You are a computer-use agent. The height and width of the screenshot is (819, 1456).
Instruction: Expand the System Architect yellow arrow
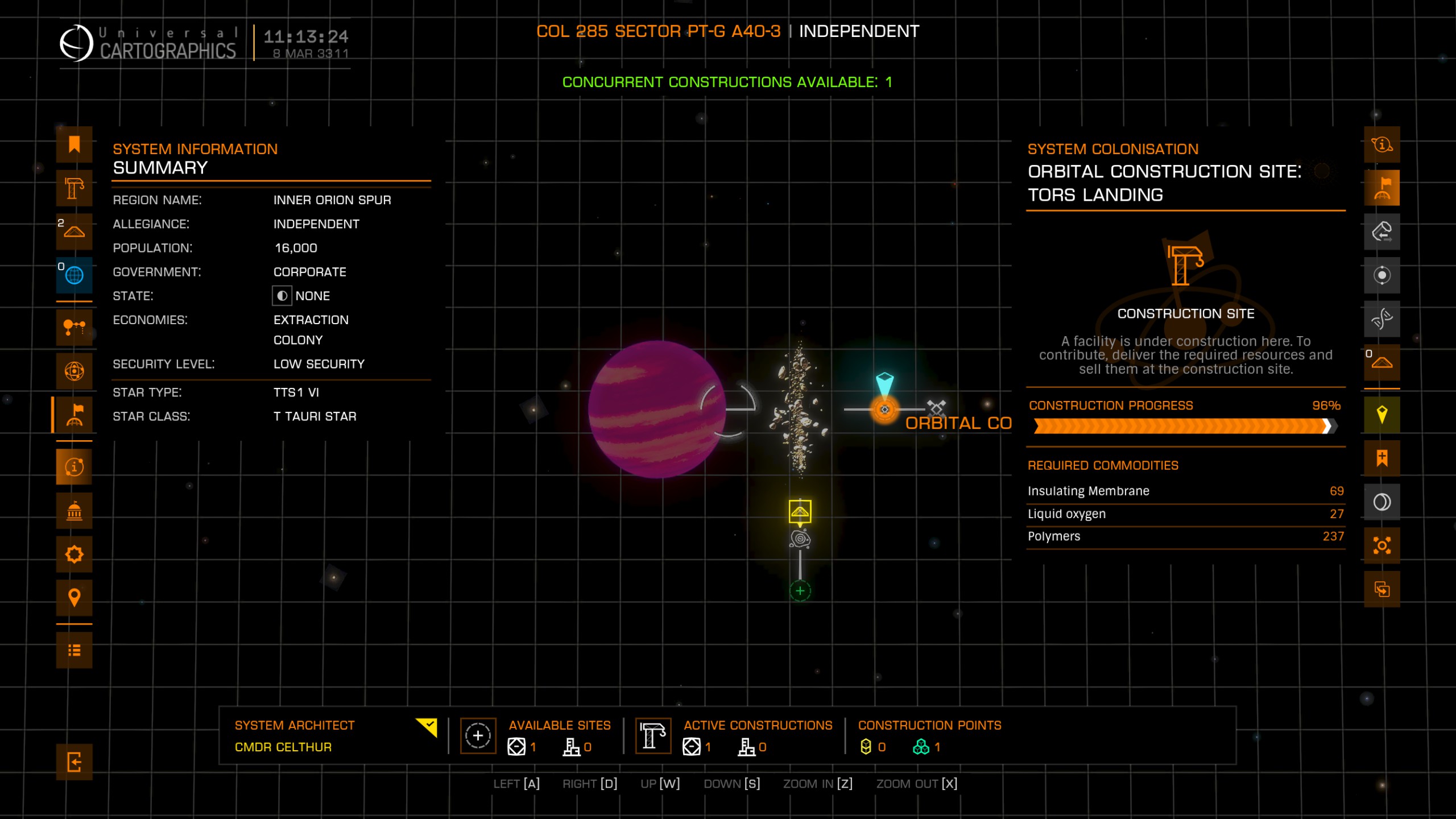pyautogui.click(x=427, y=727)
